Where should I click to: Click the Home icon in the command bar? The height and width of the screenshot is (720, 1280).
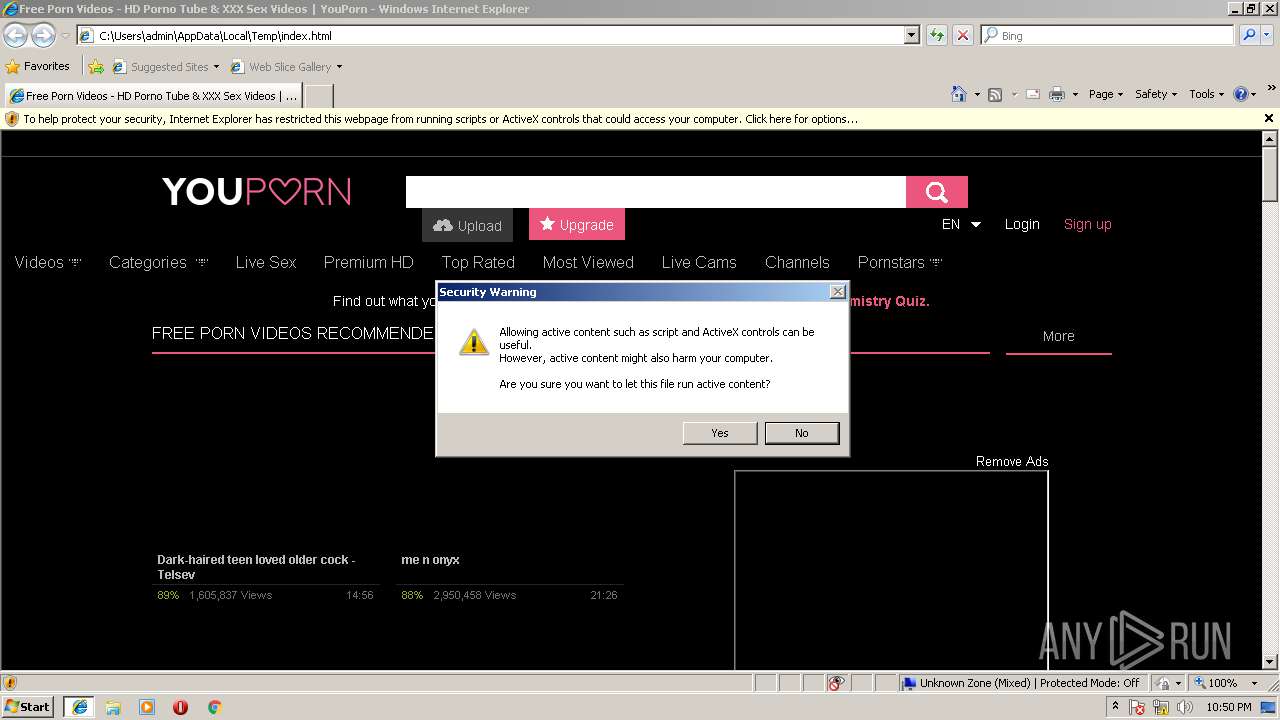(x=958, y=94)
